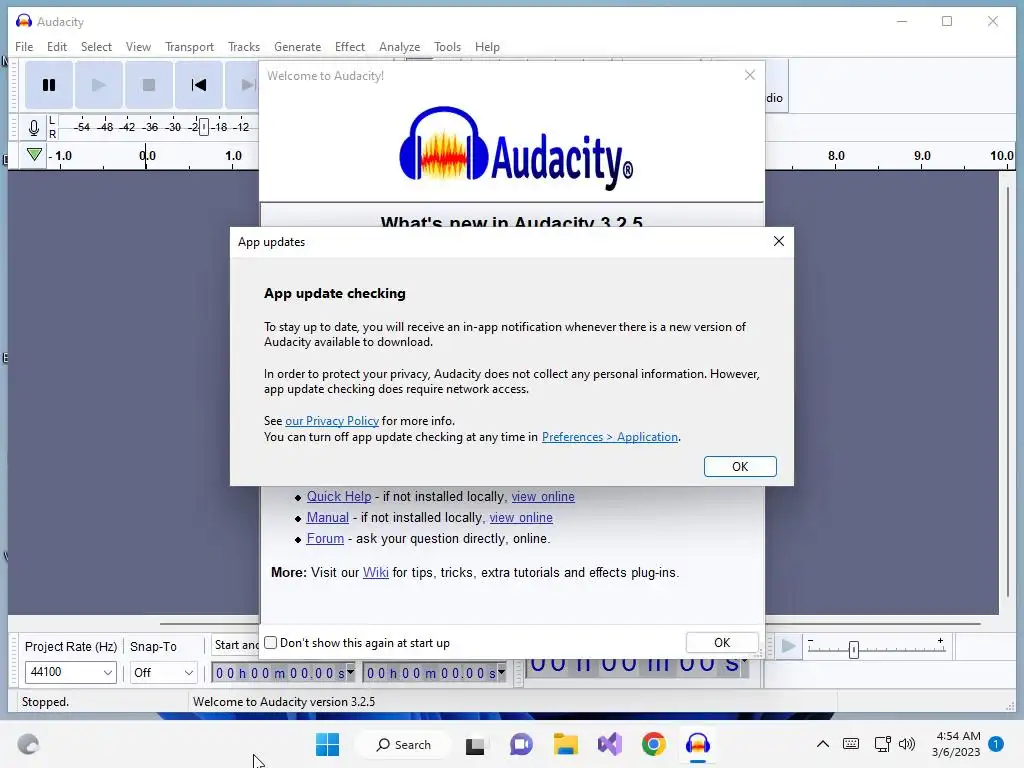
Task: Open the Chat app in the taskbar
Action: coord(520,744)
